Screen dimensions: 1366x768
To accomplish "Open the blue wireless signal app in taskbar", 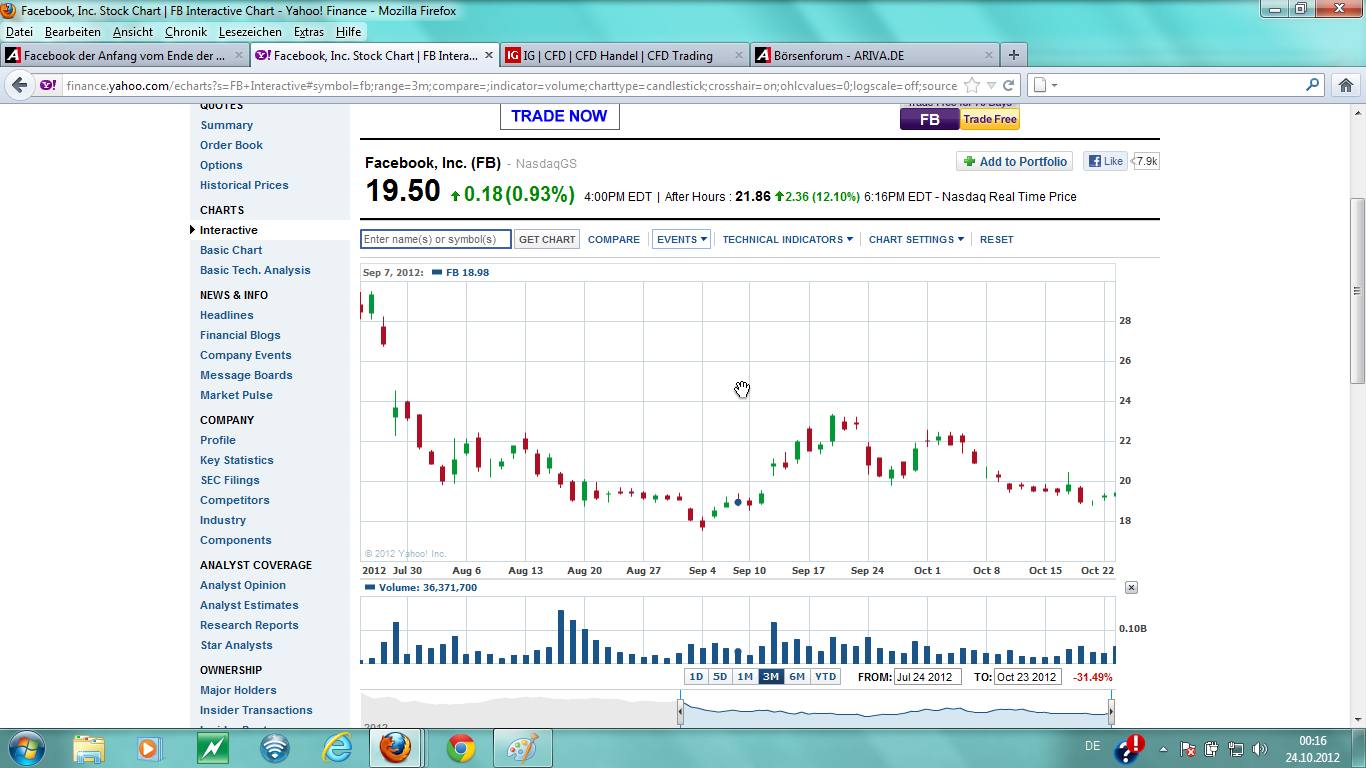I will coord(274,747).
